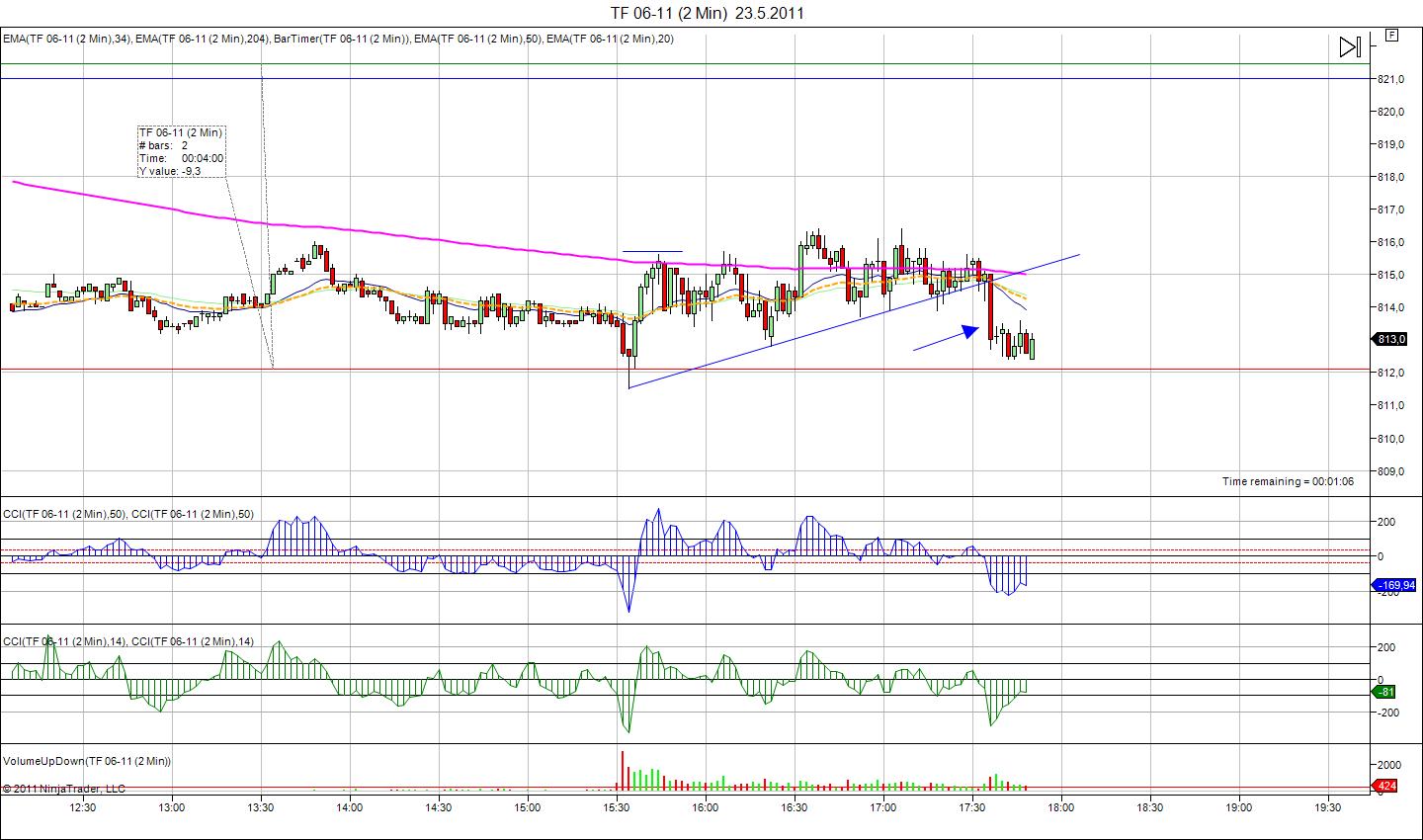Click the VolumeUpDown panel label
This screenshot has width=1423, height=840.
coord(87,761)
